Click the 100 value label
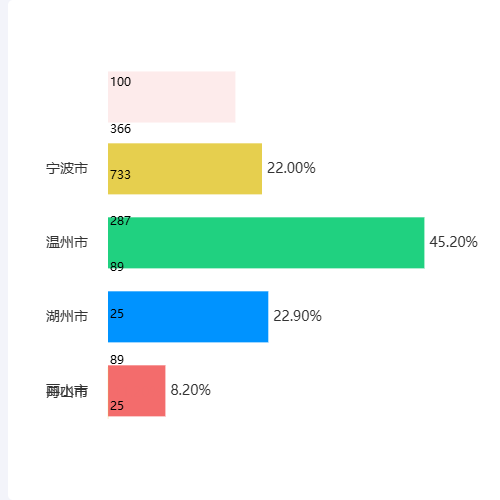 pyautogui.click(x=120, y=82)
